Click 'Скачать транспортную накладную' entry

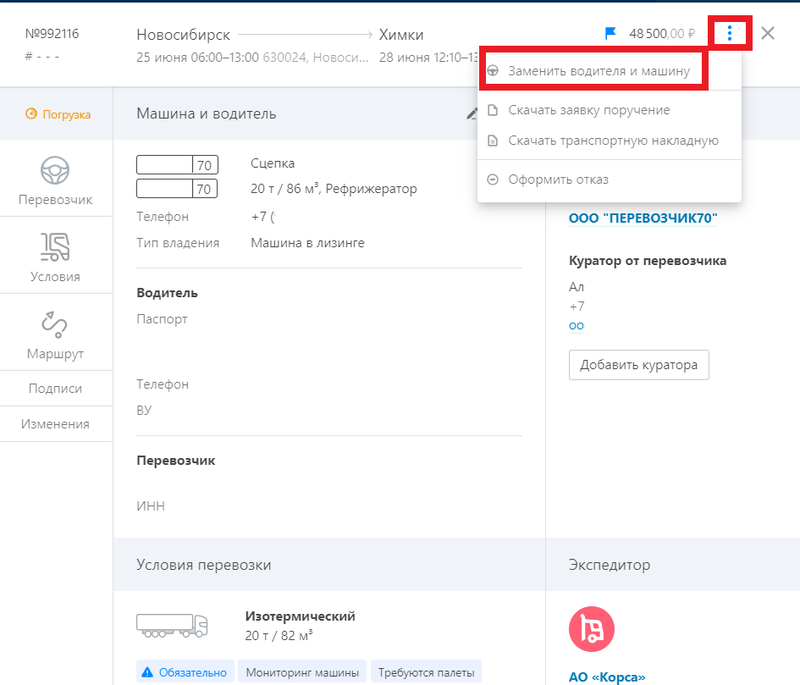612,141
